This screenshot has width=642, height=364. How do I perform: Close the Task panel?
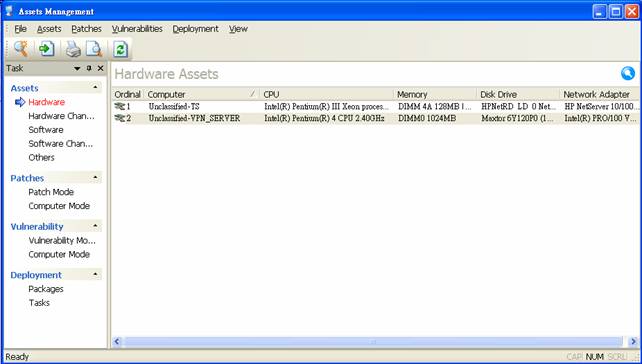pos(100,68)
